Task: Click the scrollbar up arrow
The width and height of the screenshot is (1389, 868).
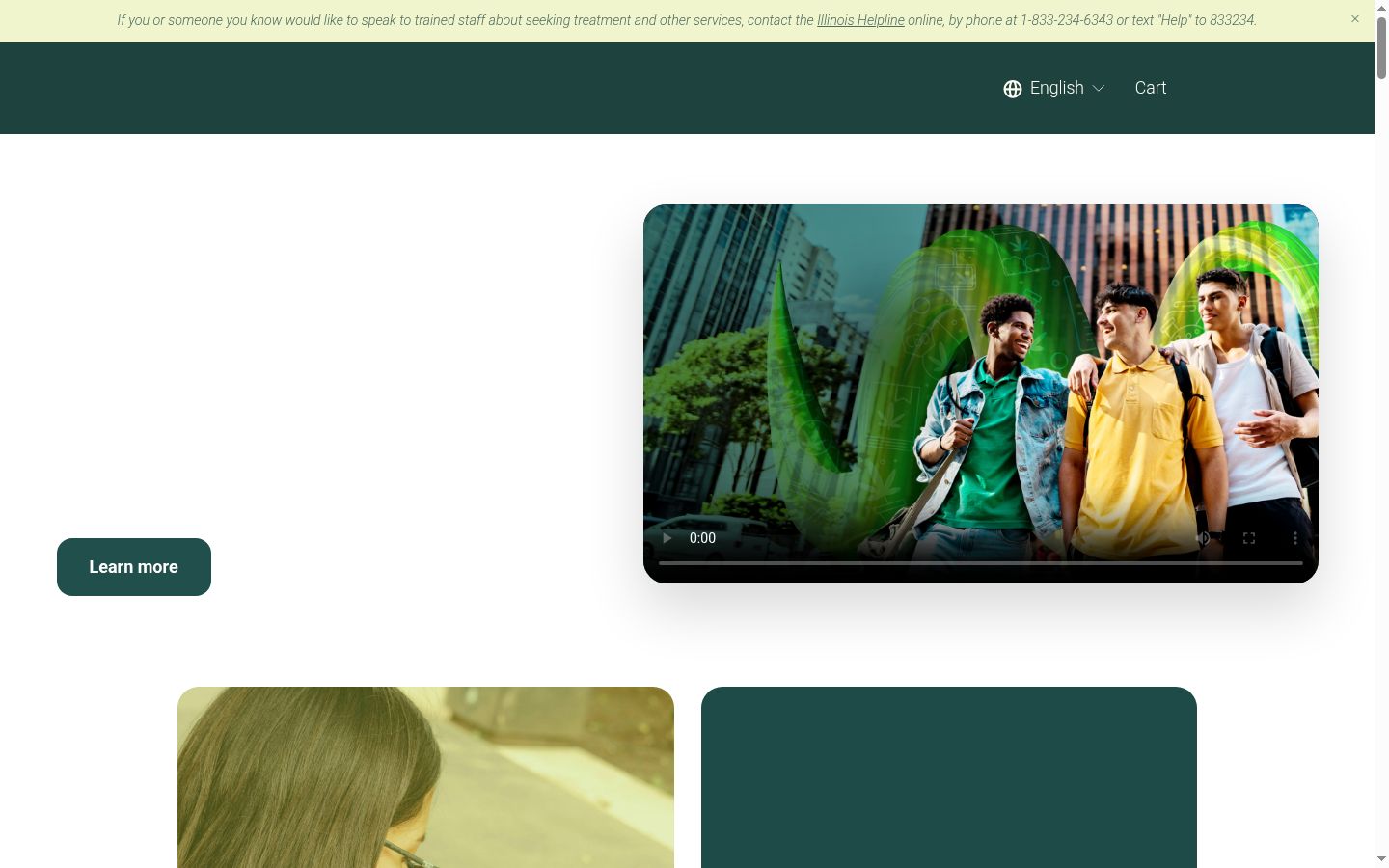Action: pos(1381,7)
